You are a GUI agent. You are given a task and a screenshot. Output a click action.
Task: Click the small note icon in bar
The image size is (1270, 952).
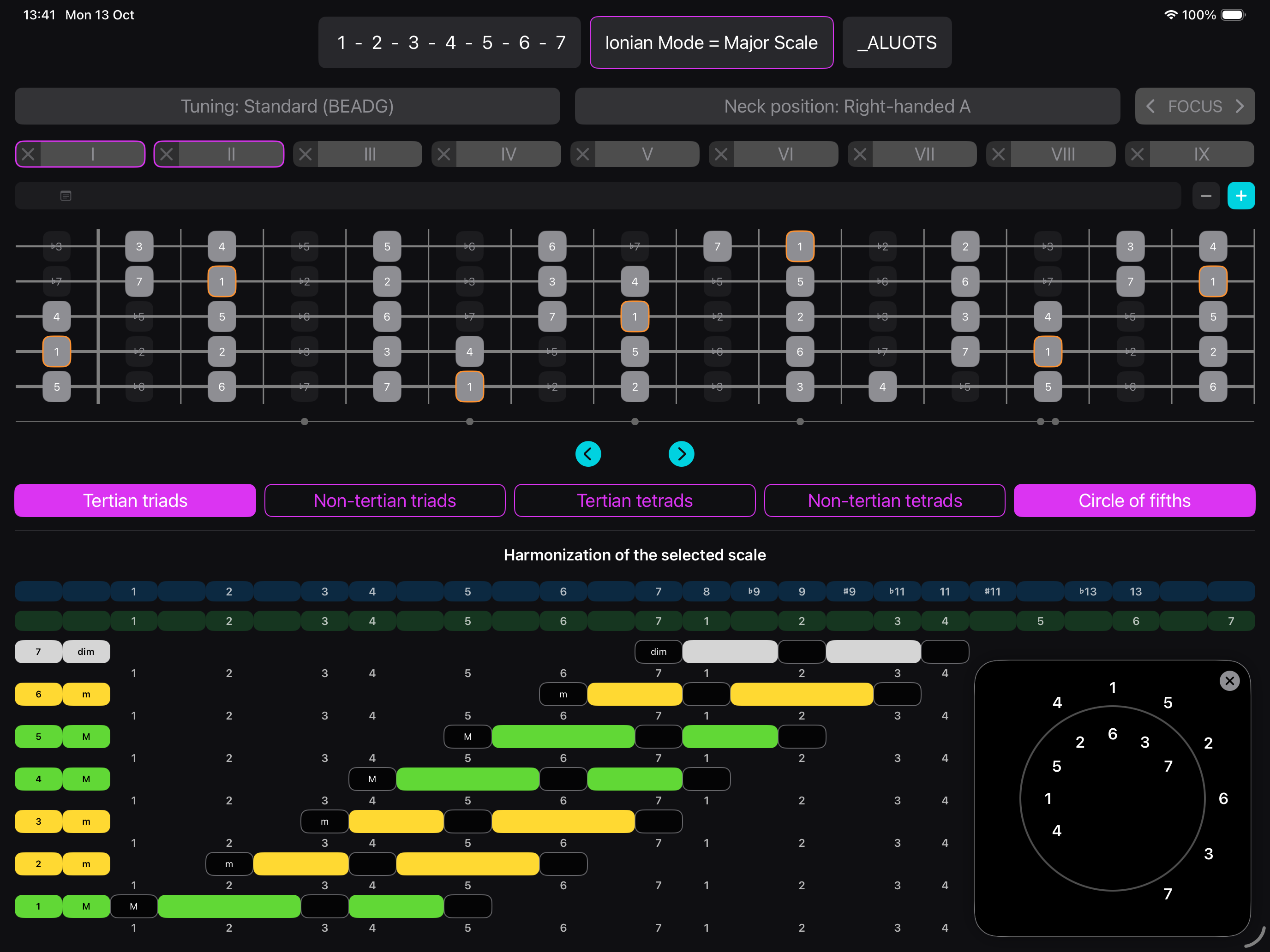click(66, 196)
